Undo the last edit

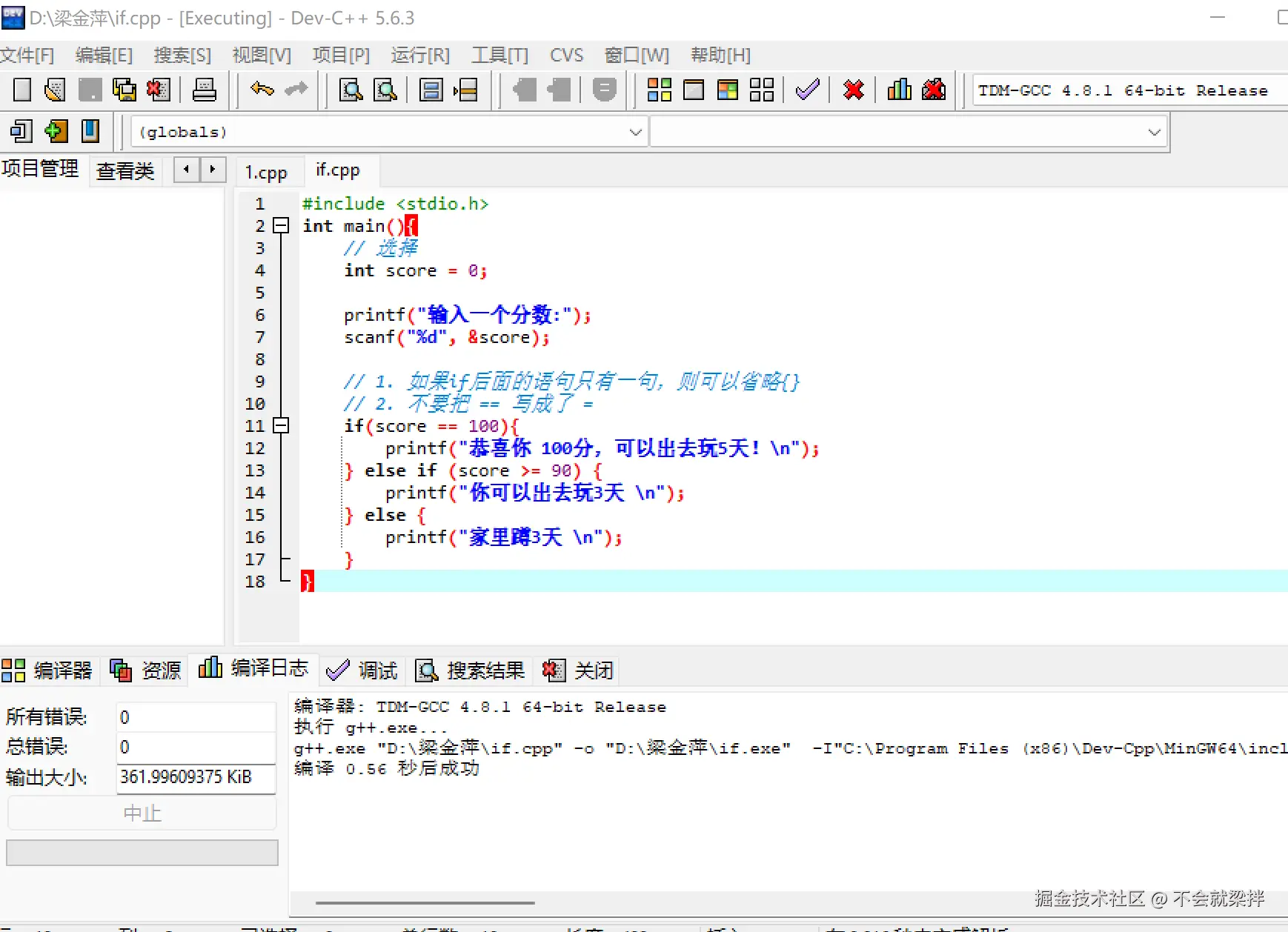point(262,90)
